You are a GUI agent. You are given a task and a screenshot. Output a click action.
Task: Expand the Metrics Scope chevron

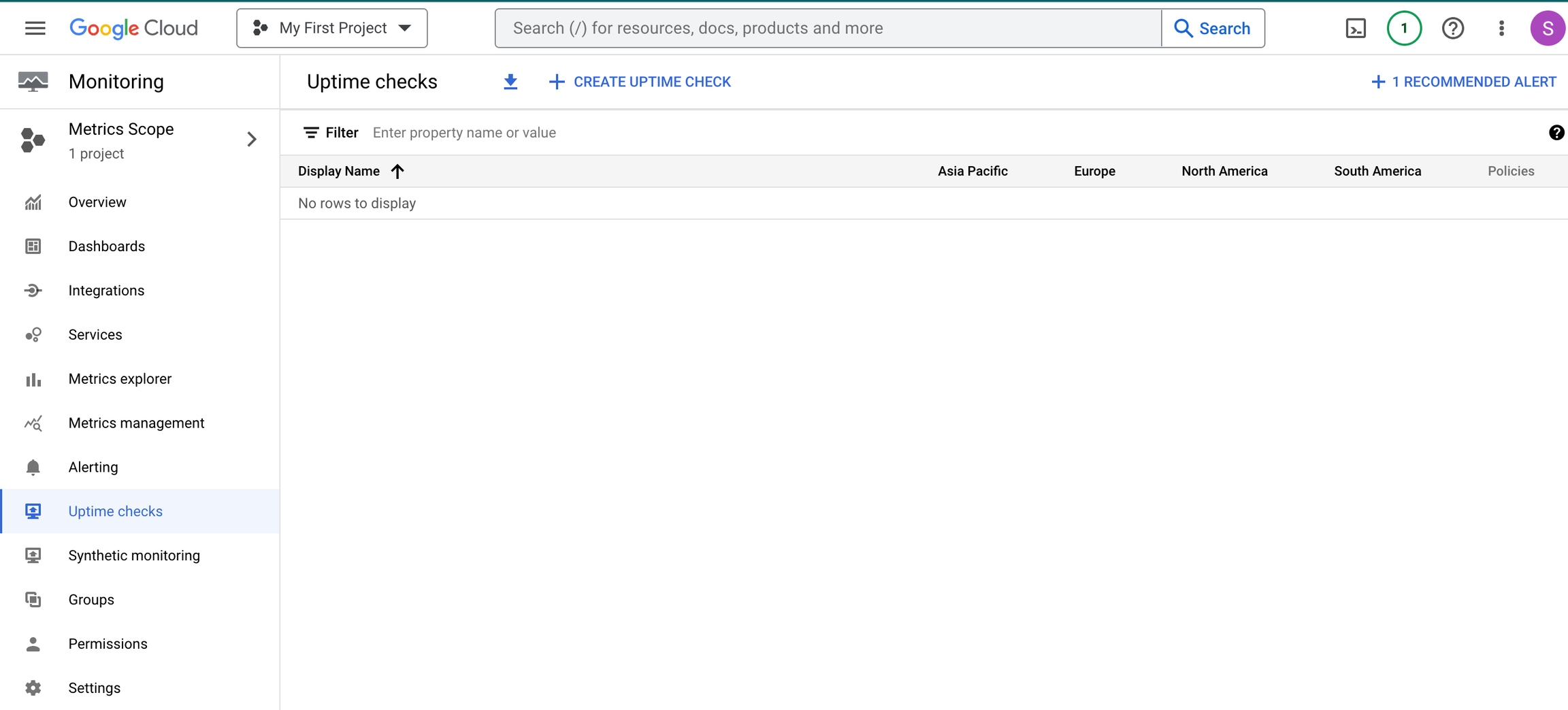click(x=252, y=140)
